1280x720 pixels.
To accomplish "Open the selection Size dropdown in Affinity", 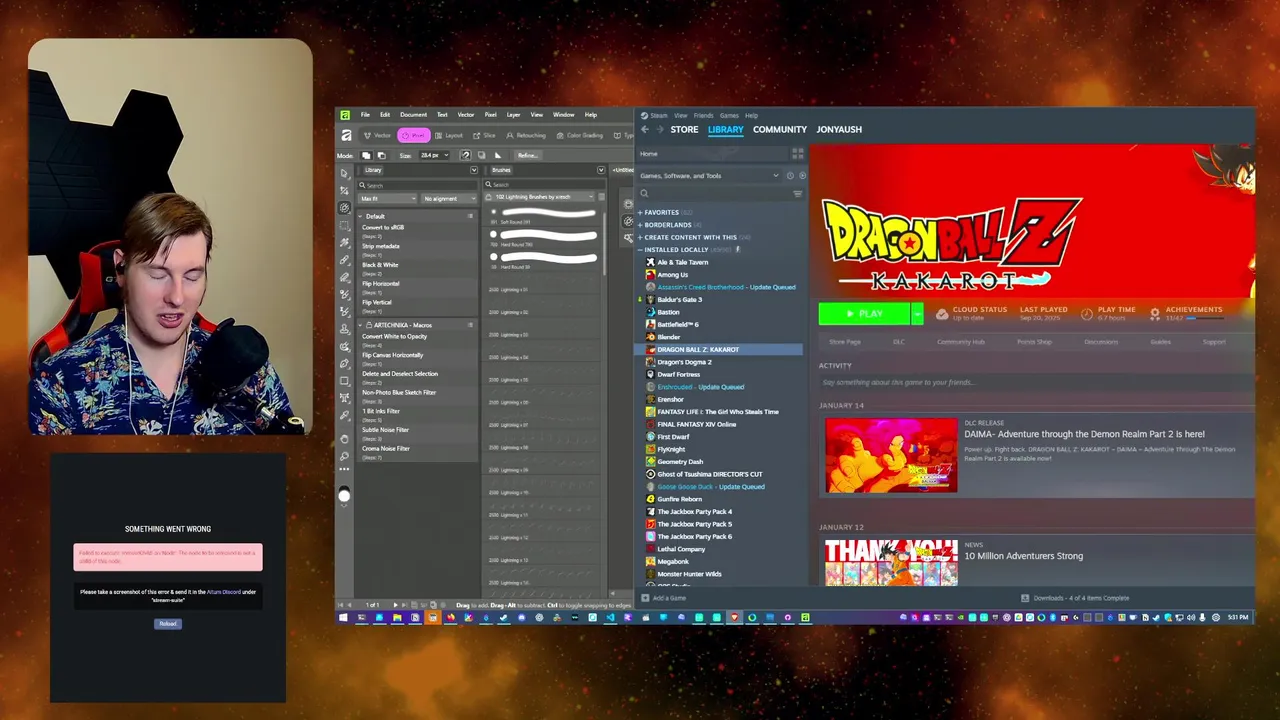I will click(x=434, y=155).
